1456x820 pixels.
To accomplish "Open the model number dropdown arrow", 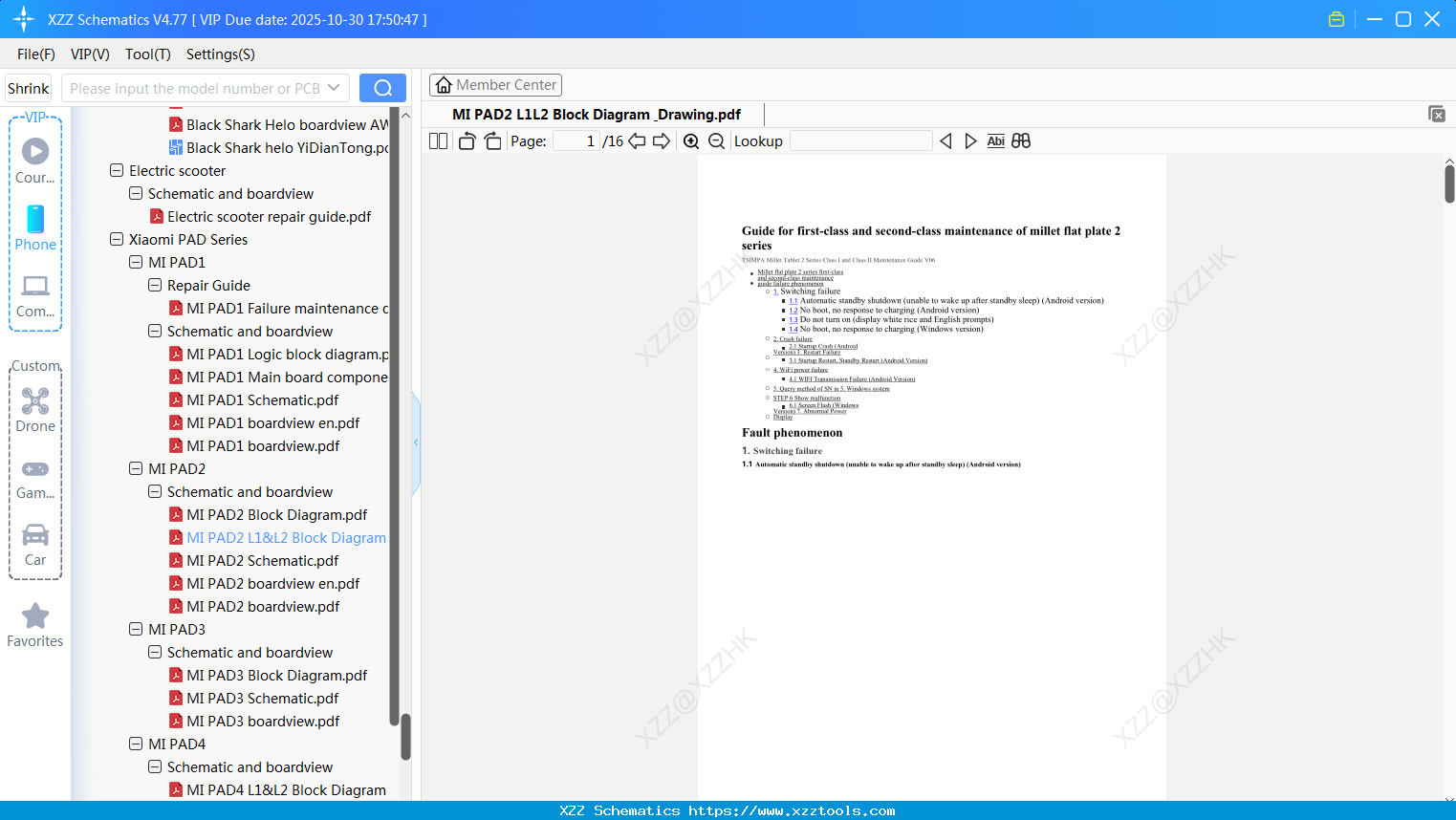I will (x=334, y=88).
